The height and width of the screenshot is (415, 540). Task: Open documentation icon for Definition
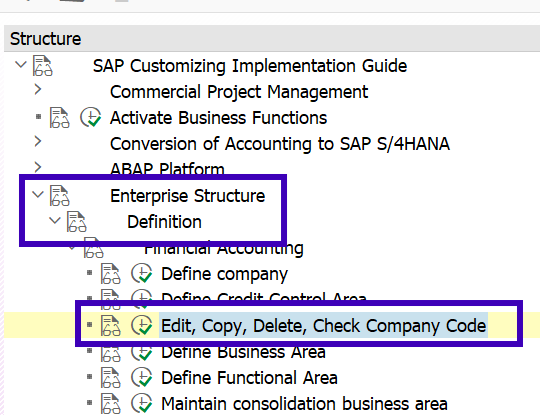[x=76, y=221]
